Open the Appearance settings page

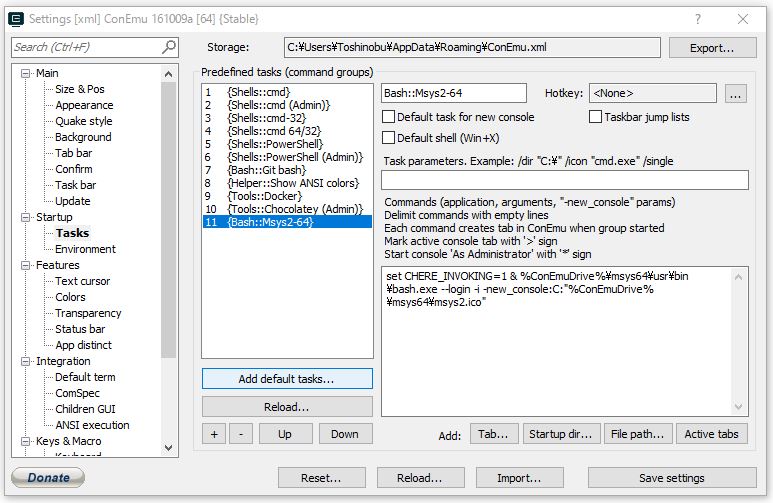(84, 105)
